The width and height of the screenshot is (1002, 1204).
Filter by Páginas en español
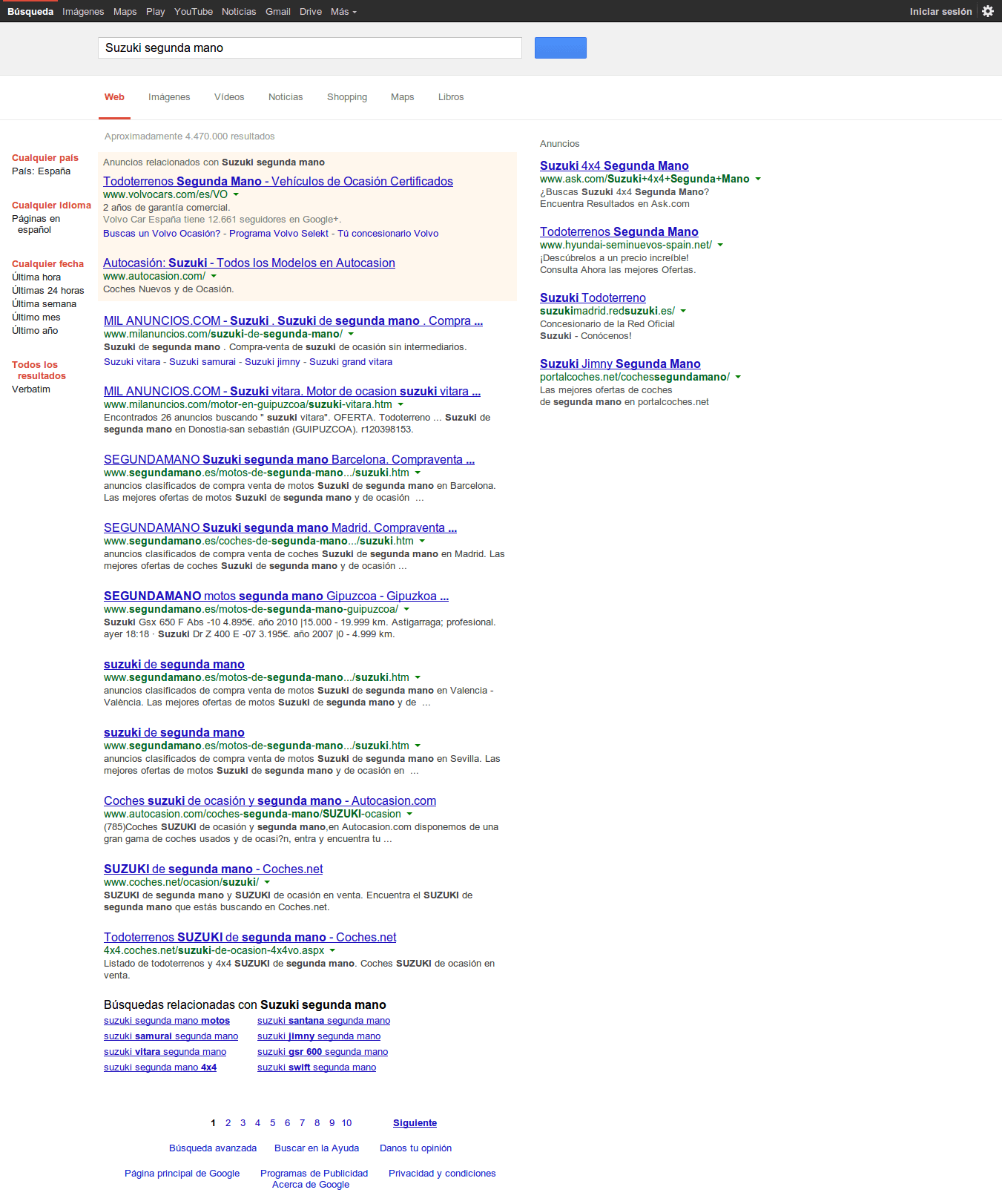pos(36,224)
